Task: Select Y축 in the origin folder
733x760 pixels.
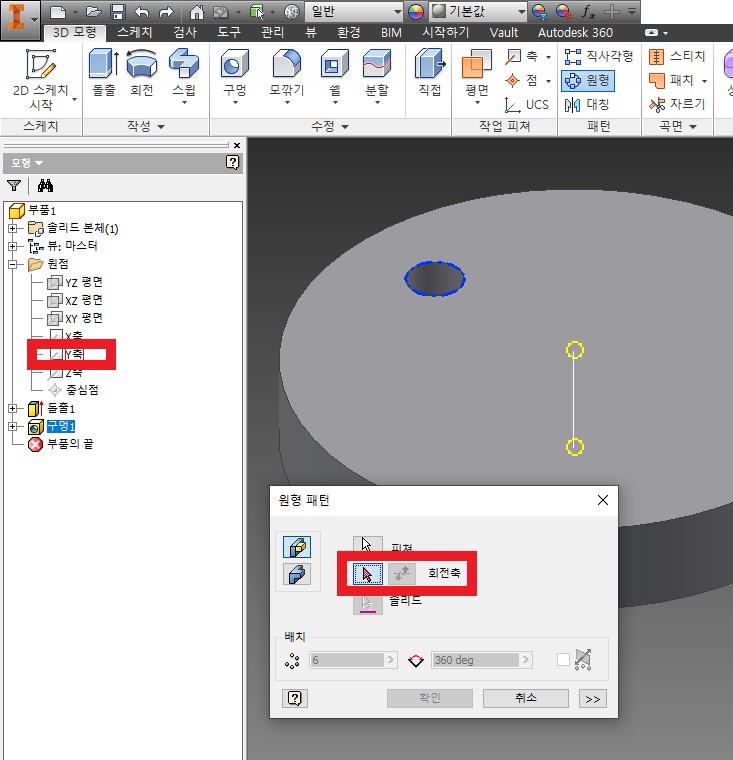Action: (x=73, y=354)
